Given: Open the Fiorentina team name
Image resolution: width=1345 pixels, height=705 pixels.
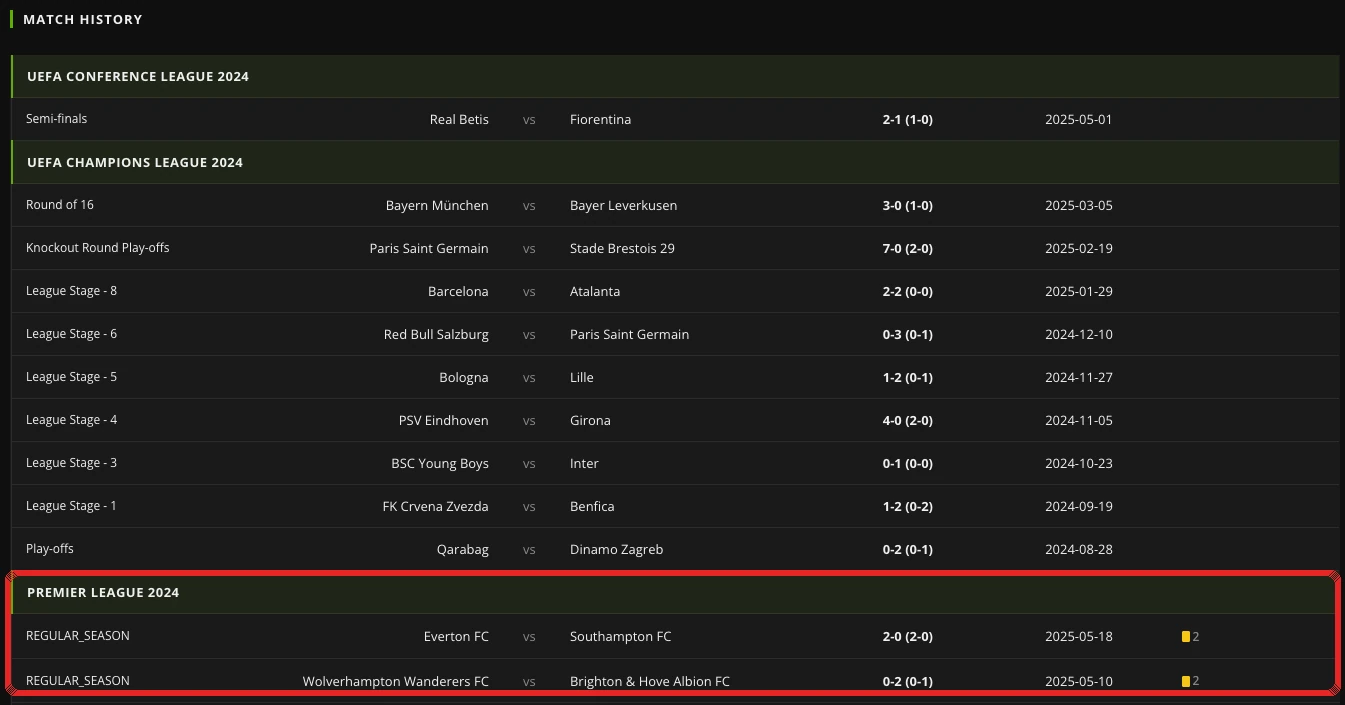Looking at the screenshot, I should coord(600,119).
